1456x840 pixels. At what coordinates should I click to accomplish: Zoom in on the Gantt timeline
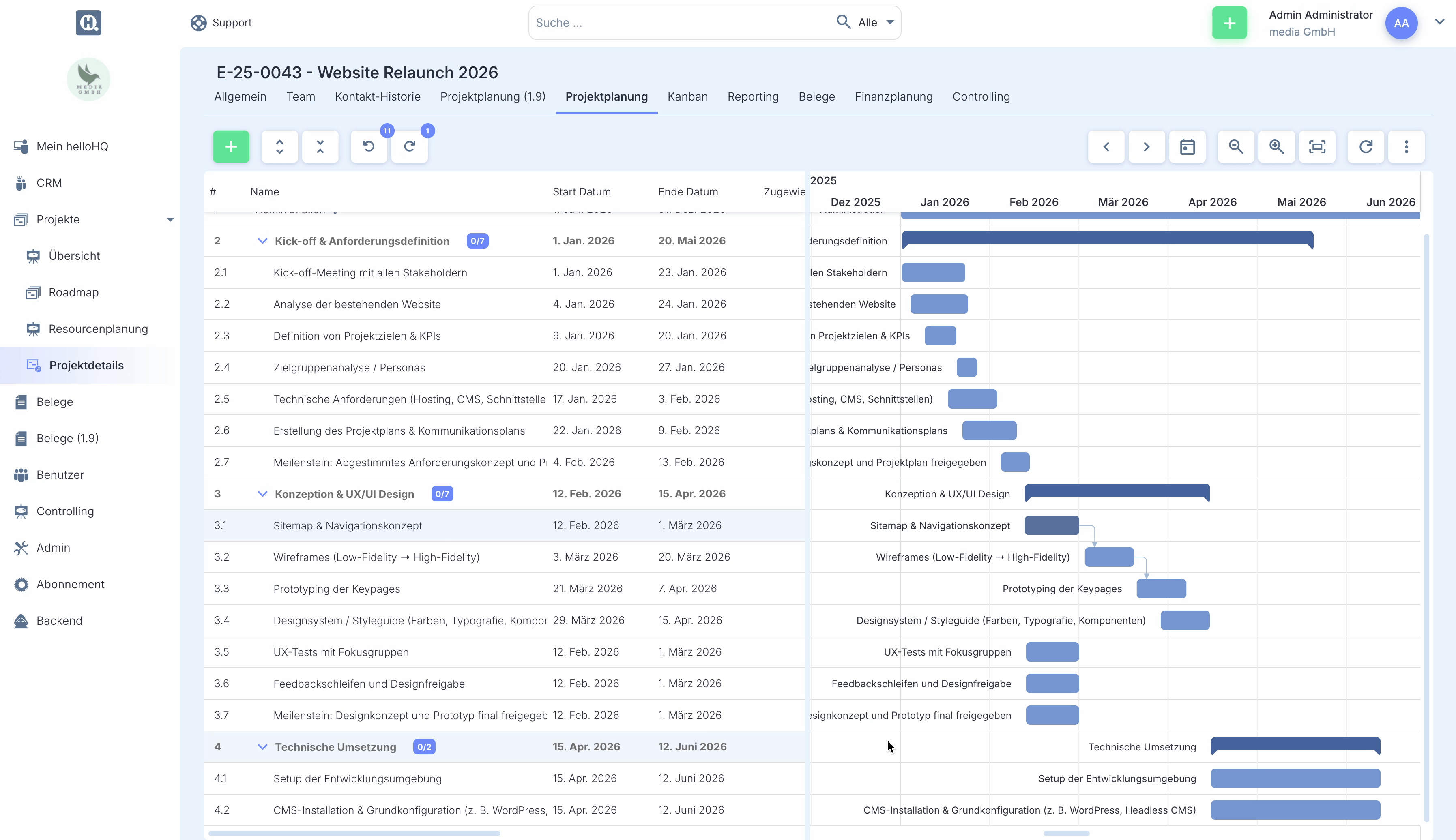pos(1276,146)
